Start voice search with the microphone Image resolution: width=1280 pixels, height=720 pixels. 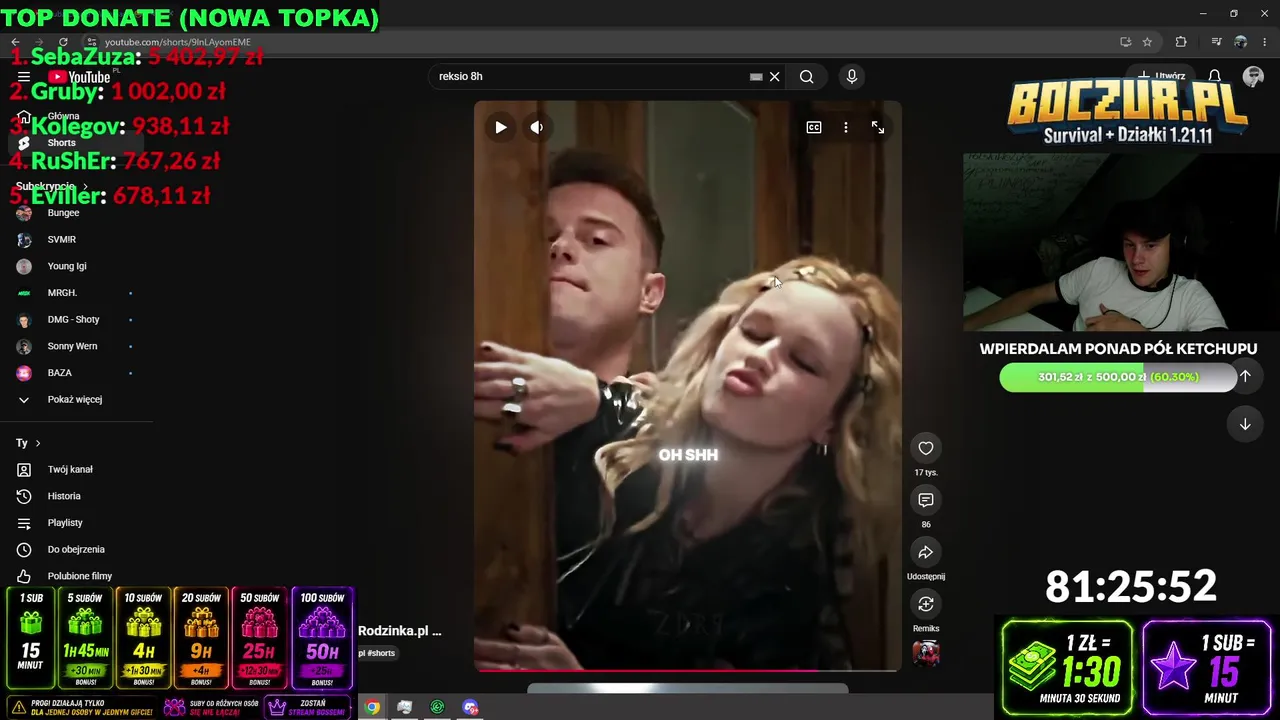852,77
